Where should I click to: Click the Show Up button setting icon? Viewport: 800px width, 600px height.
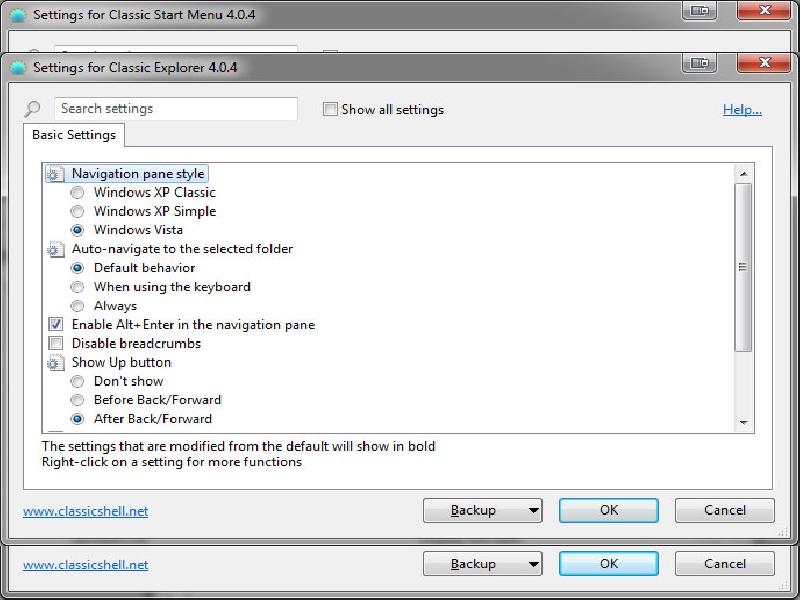(x=56, y=363)
